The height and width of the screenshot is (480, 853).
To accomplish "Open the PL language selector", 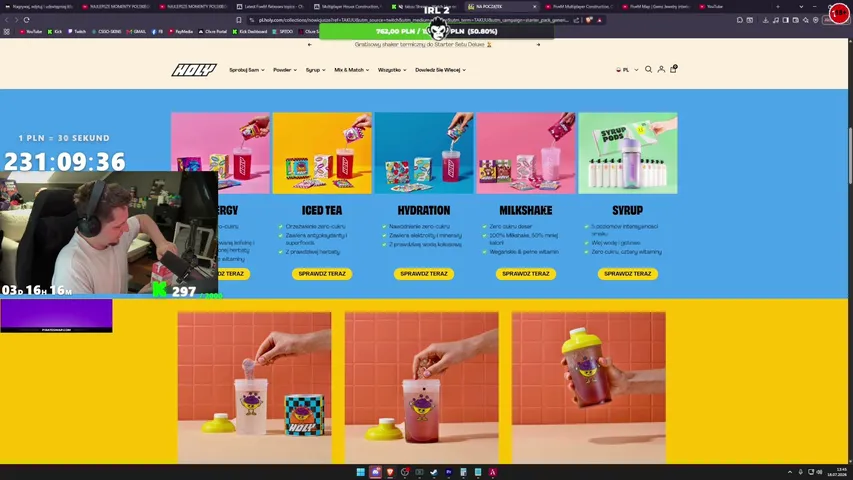I will pyautogui.click(x=627, y=70).
